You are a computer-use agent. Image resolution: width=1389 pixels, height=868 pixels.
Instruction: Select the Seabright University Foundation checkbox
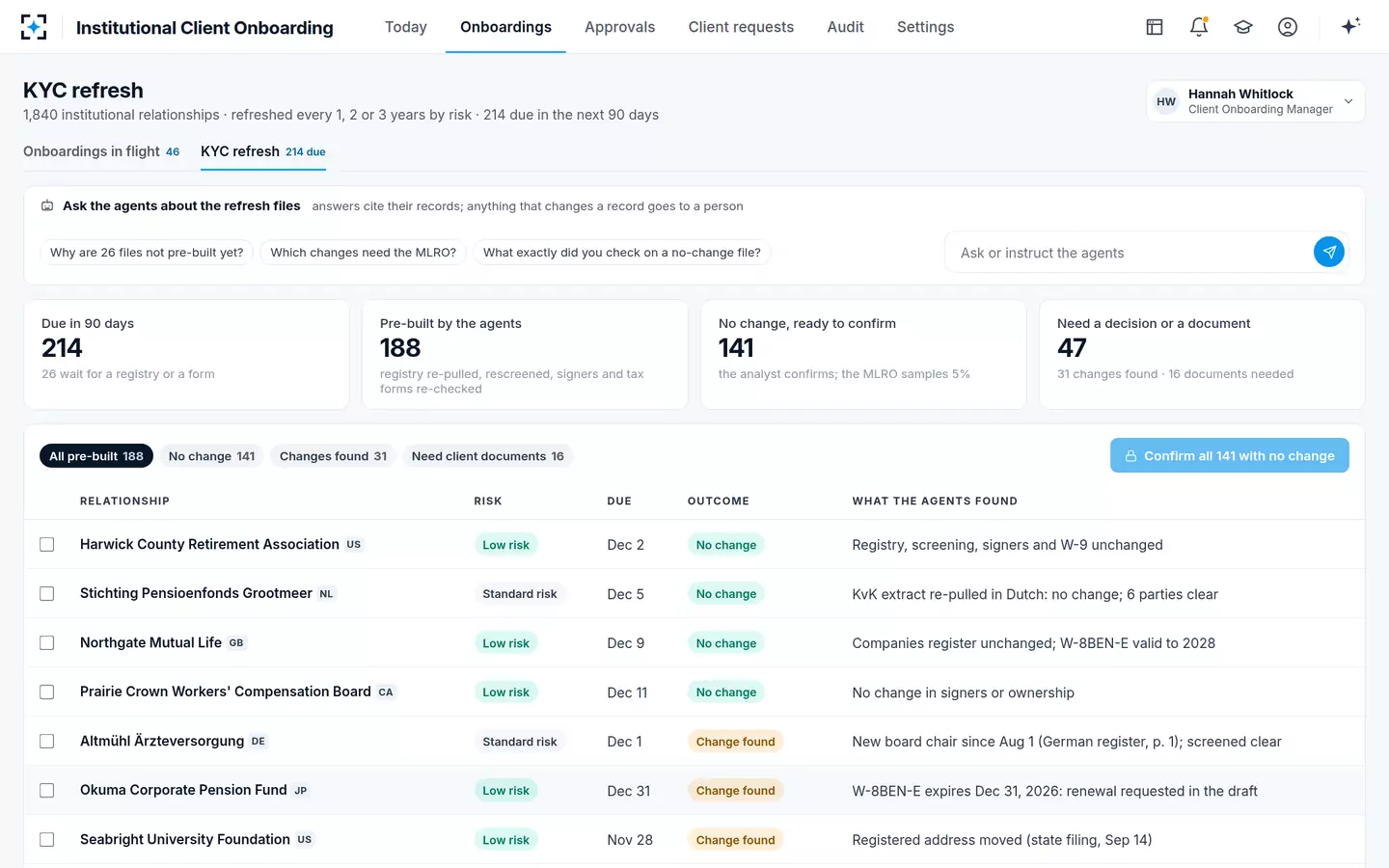tap(46, 840)
